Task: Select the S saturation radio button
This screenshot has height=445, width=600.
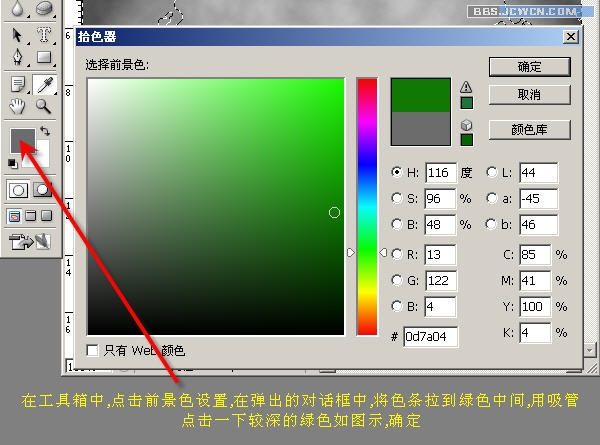Action: (397, 198)
